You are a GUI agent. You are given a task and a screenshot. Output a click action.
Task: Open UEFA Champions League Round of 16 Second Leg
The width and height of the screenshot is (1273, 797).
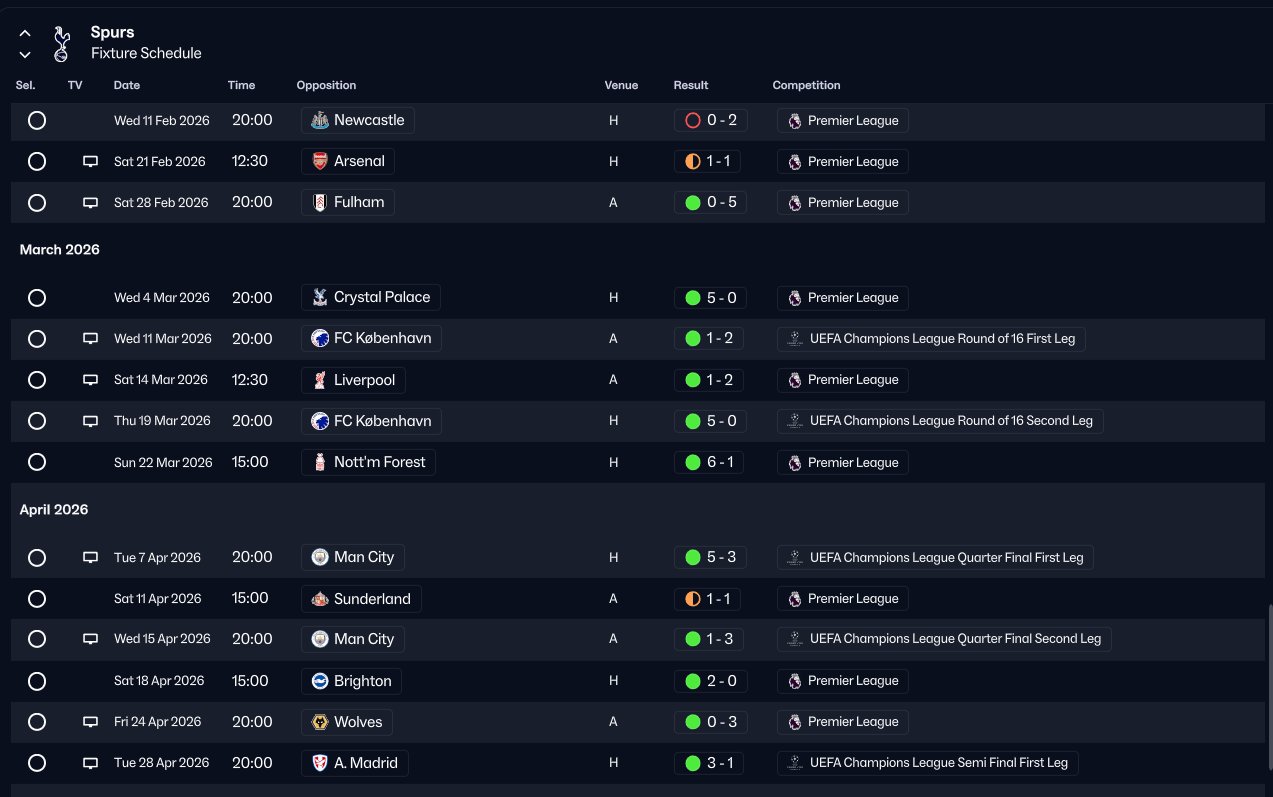[x=940, y=421]
